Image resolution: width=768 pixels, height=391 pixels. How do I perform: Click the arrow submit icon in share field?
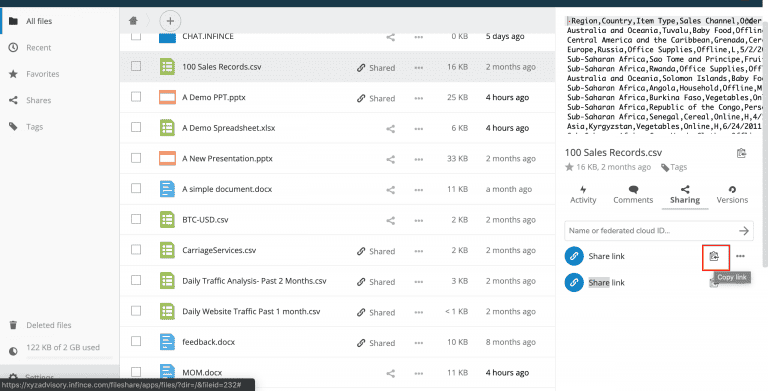[744, 231]
